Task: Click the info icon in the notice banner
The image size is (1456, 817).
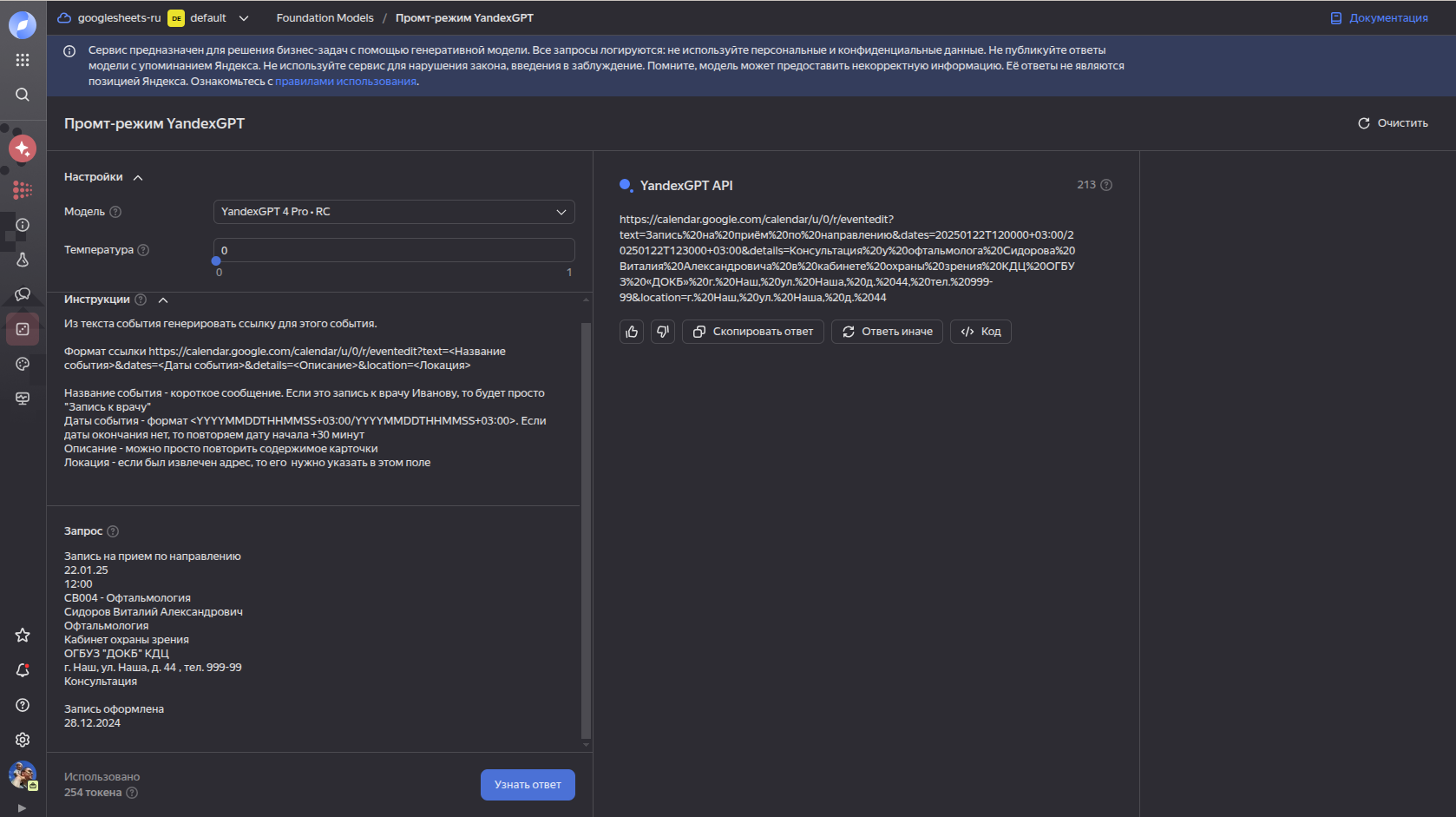Action: [x=69, y=51]
